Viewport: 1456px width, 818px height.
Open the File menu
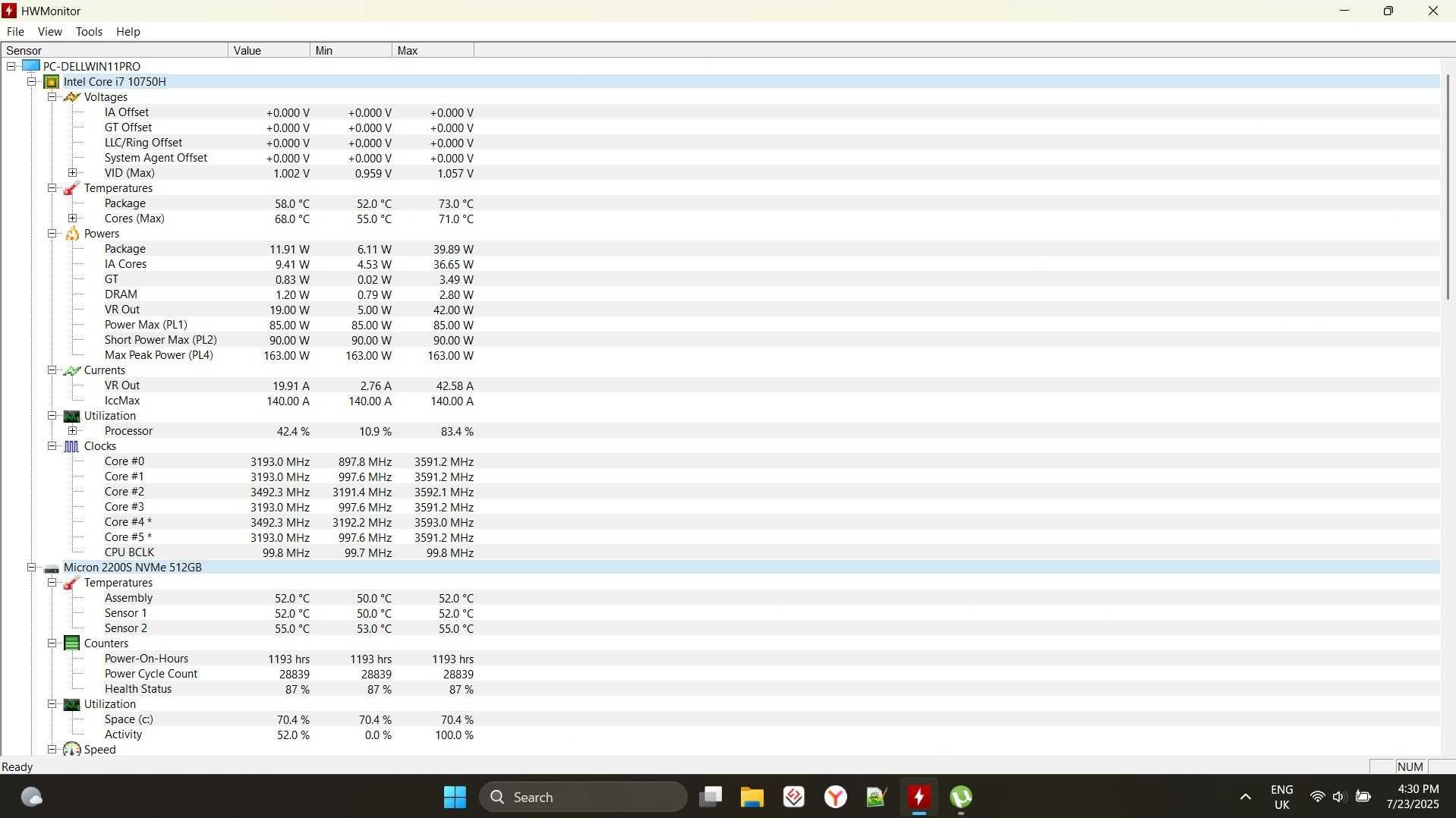(x=15, y=31)
